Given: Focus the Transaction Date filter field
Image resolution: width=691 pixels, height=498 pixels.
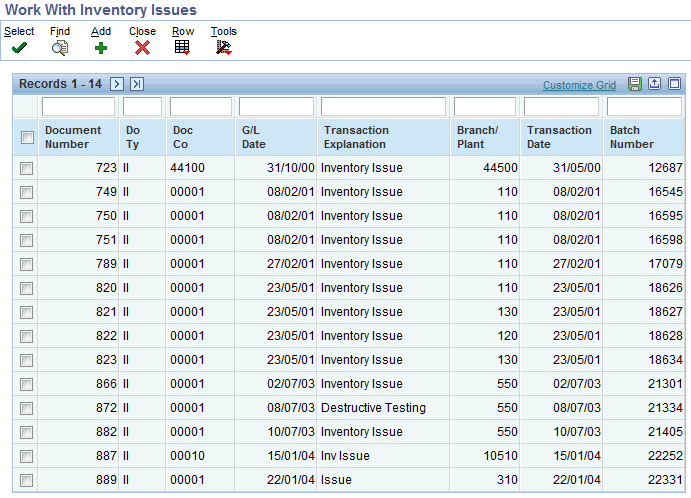Looking at the screenshot, I should [x=561, y=107].
